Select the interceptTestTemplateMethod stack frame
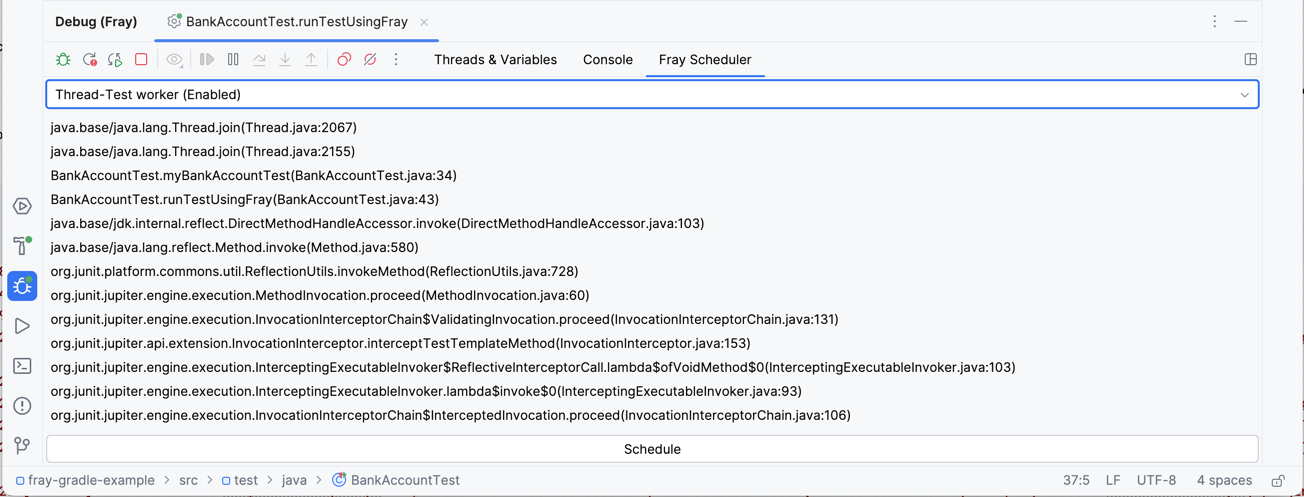Viewport: 1304px width, 497px height. pos(401,343)
